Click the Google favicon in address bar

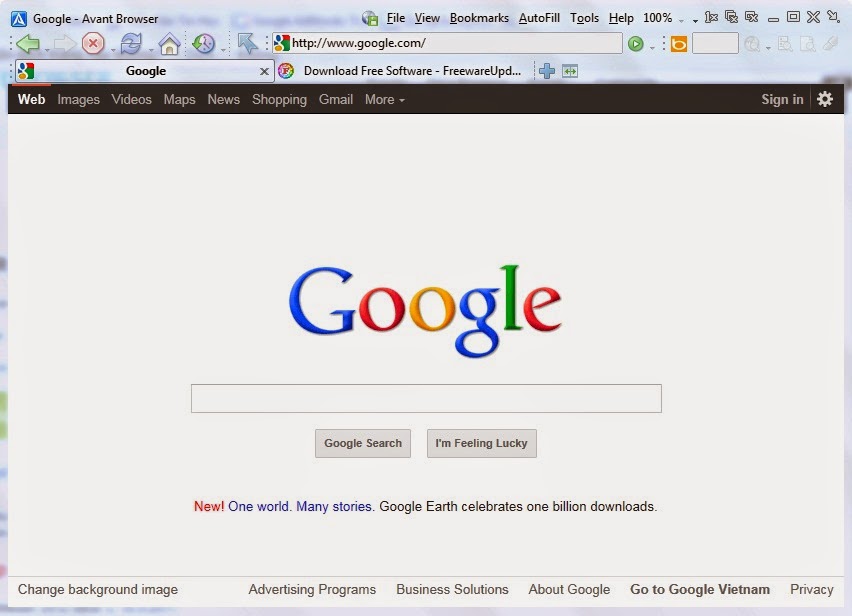click(x=282, y=43)
